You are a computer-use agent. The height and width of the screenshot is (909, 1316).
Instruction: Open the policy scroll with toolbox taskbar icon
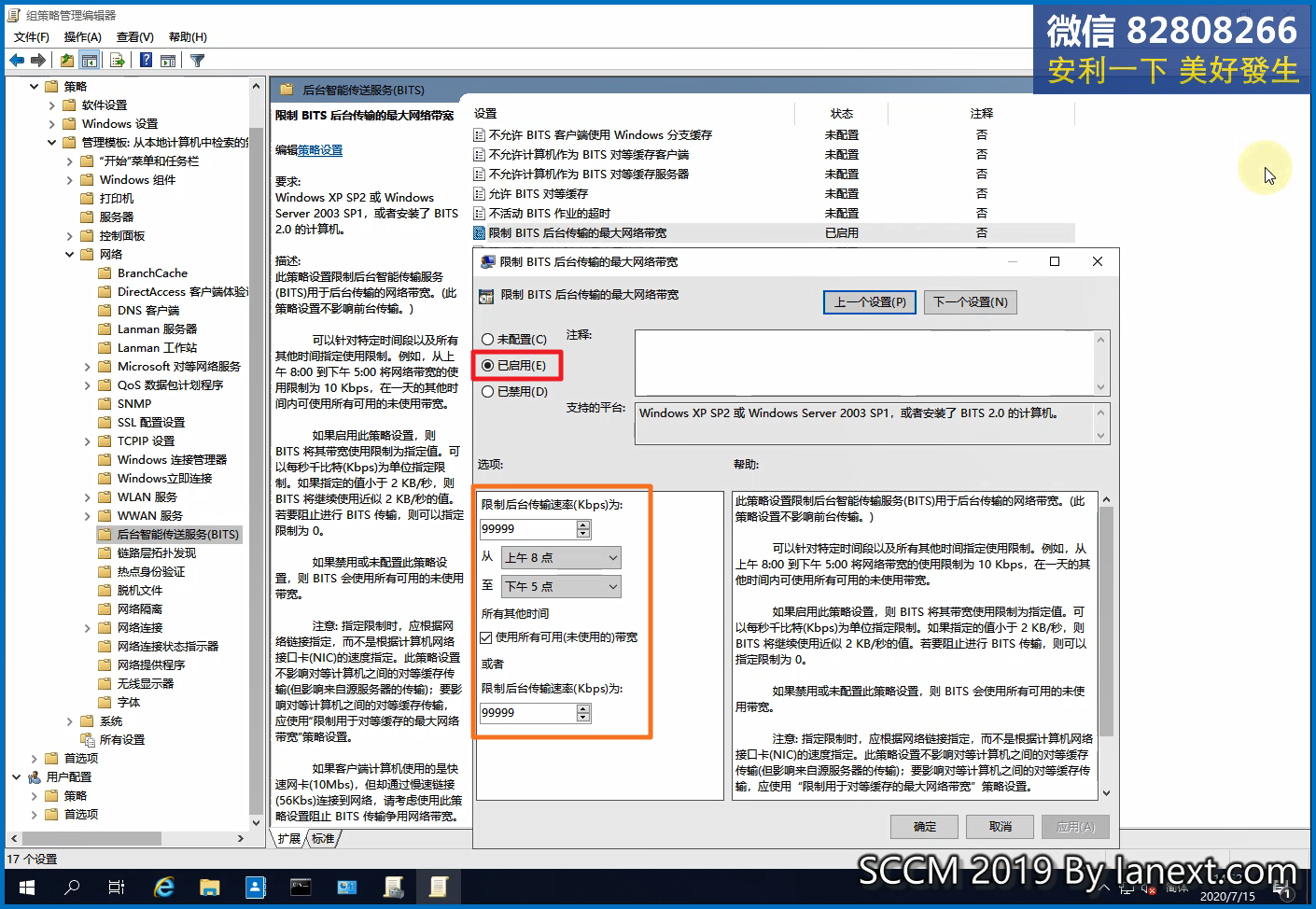(393, 887)
